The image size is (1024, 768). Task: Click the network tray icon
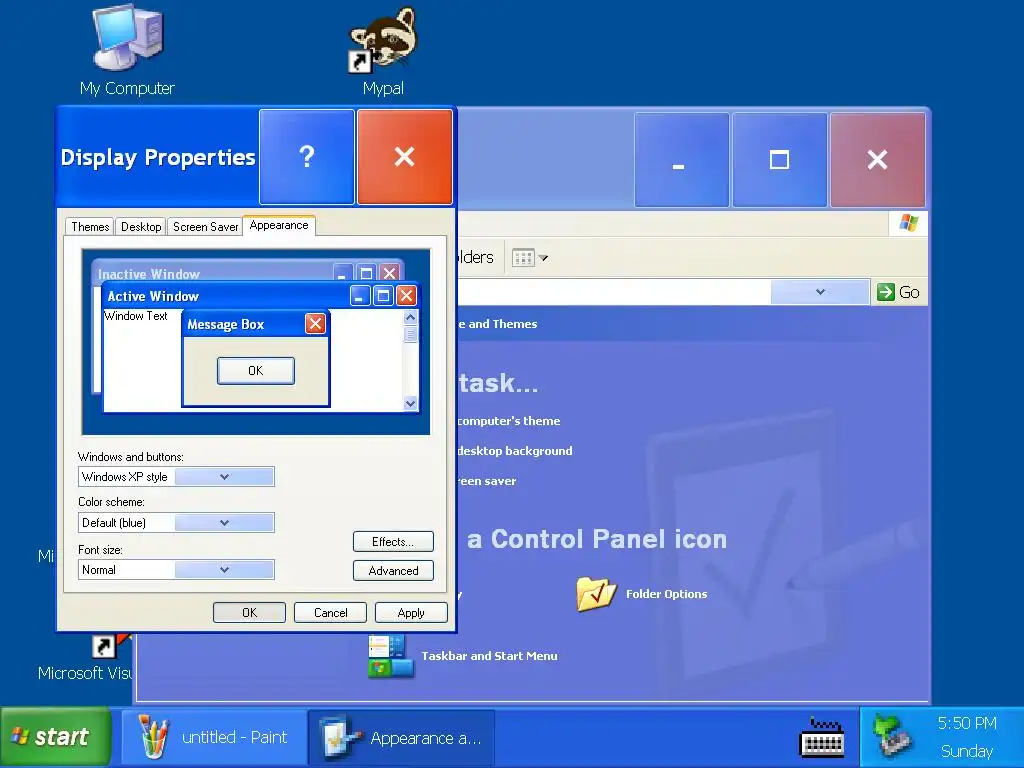pos(890,737)
